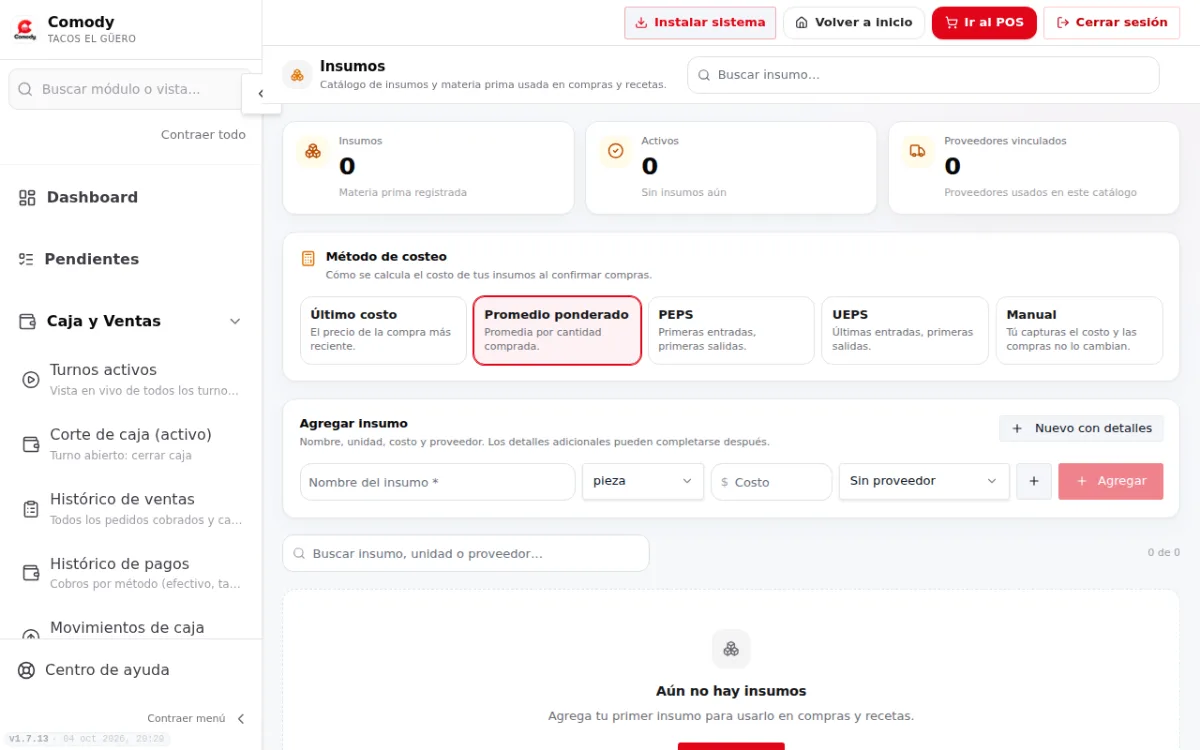Focus the Buscar módulo o vista field
The height and width of the screenshot is (750, 1200).
coord(131,89)
